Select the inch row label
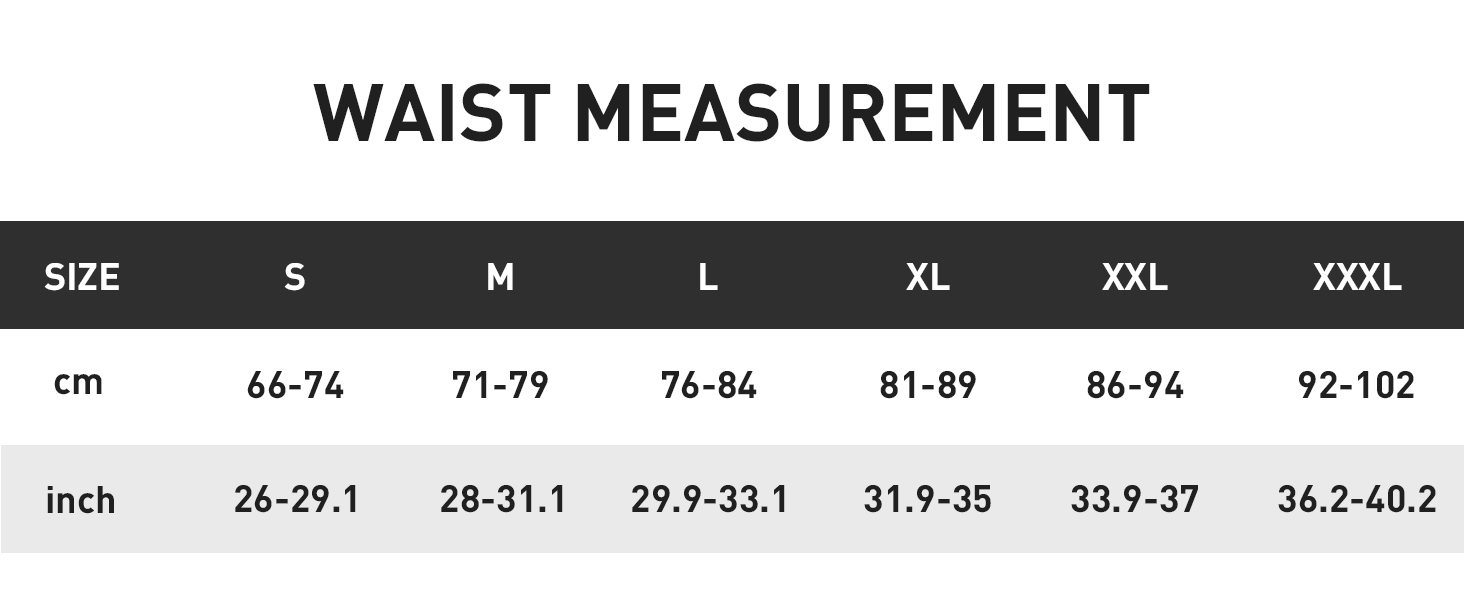Viewport: 1464px width, 600px height. pyautogui.click(x=80, y=499)
